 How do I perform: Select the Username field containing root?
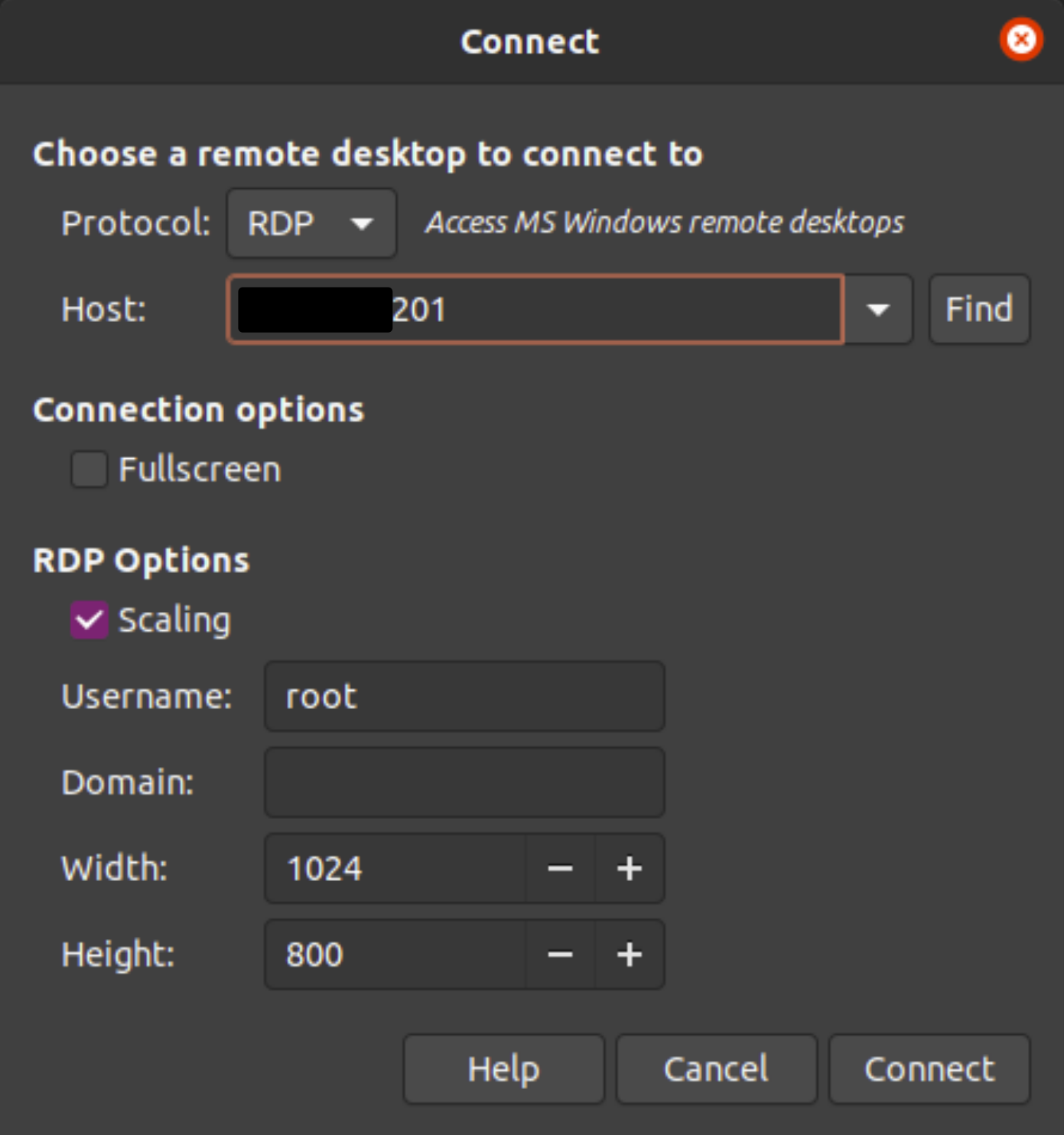(x=463, y=695)
